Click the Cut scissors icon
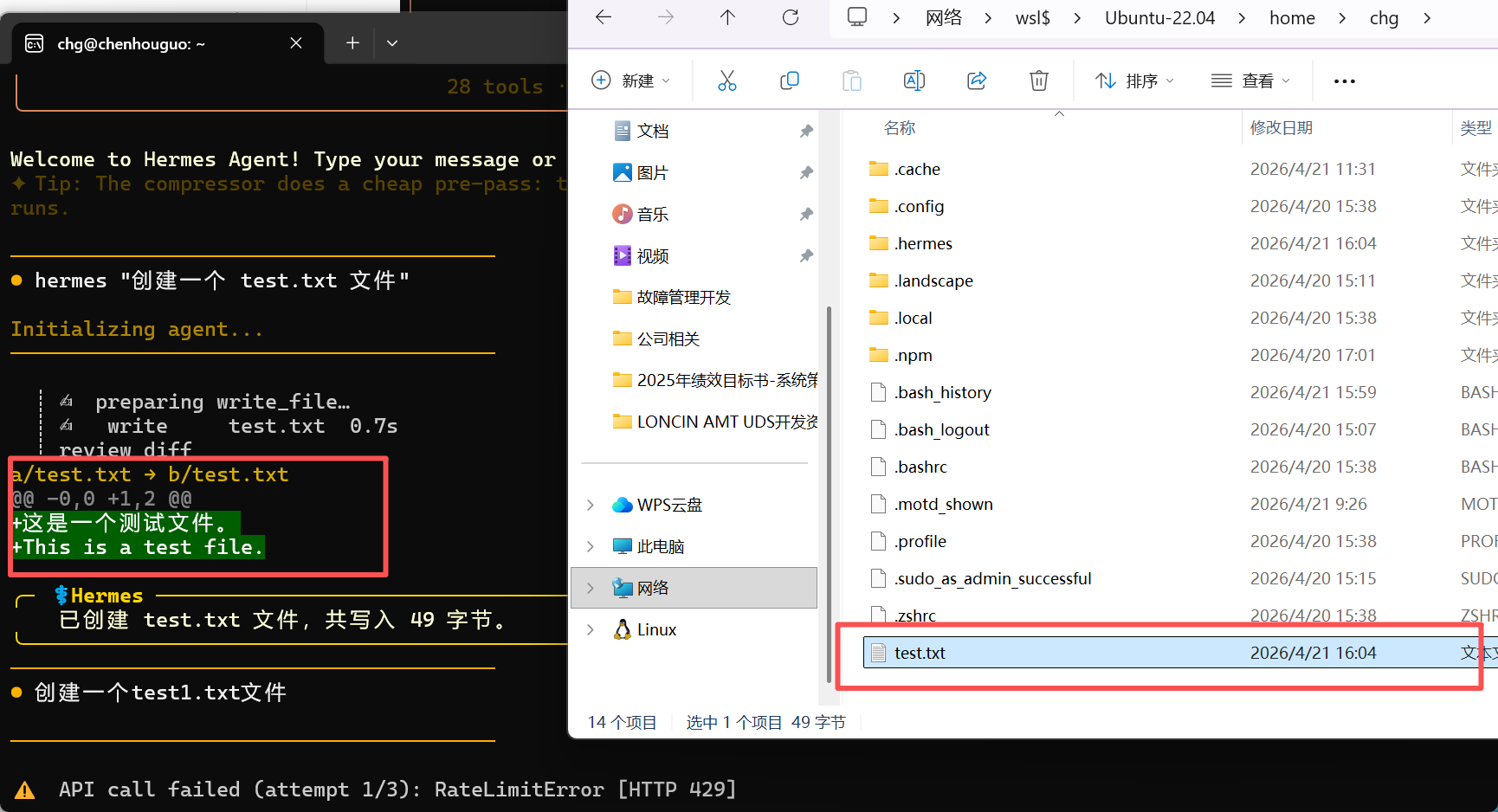The height and width of the screenshot is (812, 1498). click(x=727, y=81)
